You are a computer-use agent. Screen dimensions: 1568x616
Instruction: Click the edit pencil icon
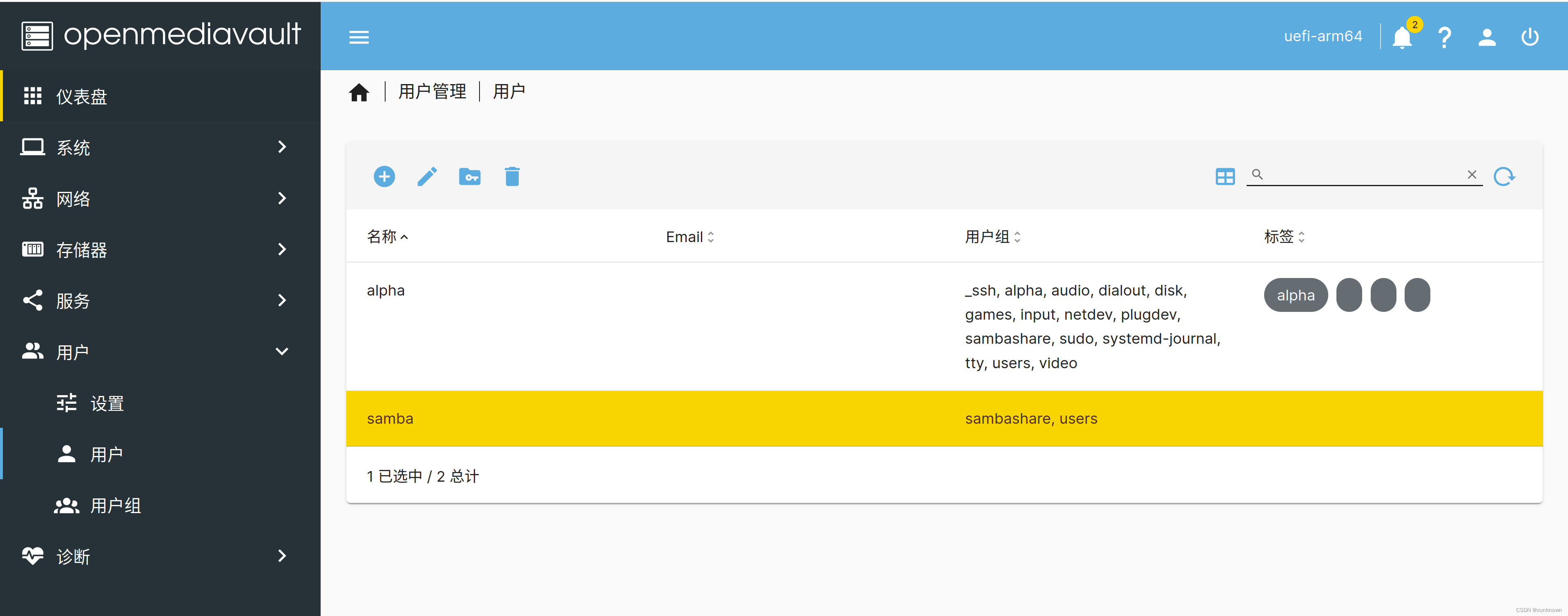(x=427, y=176)
